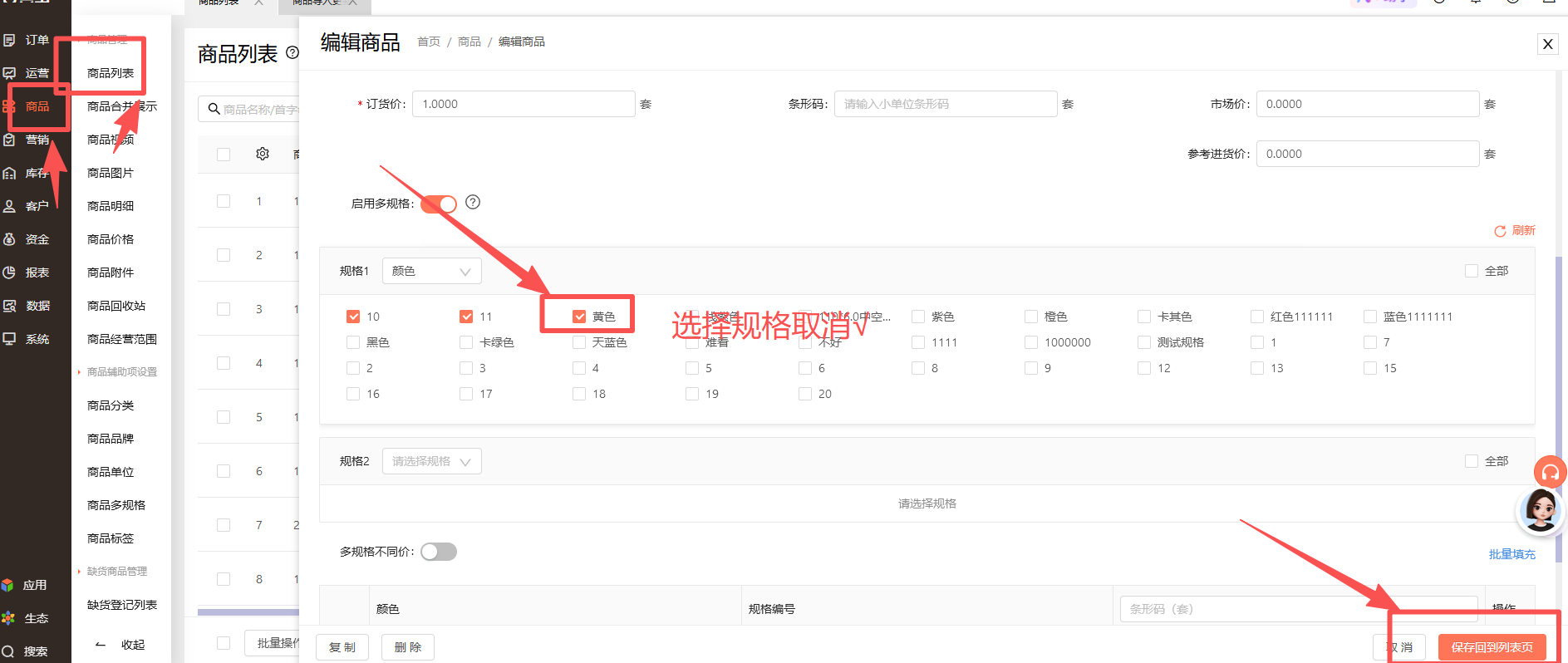This screenshot has width=1568, height=663.
Task: Open 商品分类 in the submenu
Action: point(111,405)
